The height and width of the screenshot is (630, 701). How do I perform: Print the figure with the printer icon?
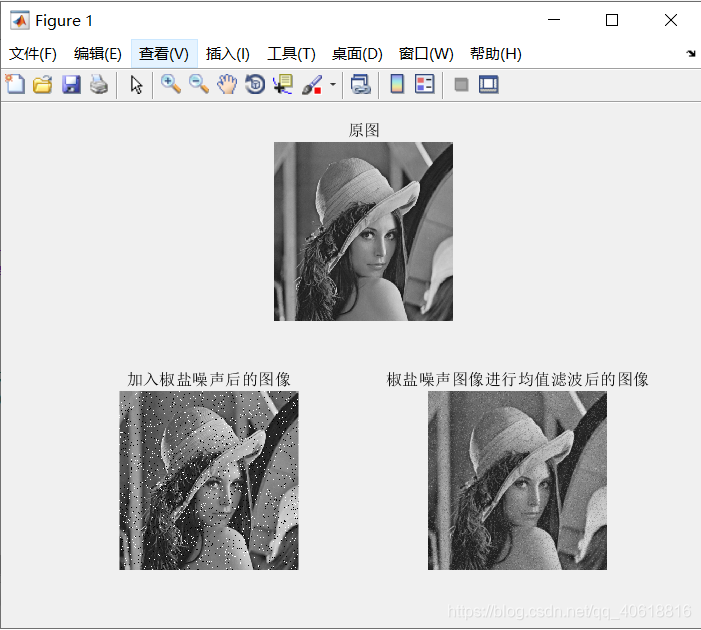99,84
